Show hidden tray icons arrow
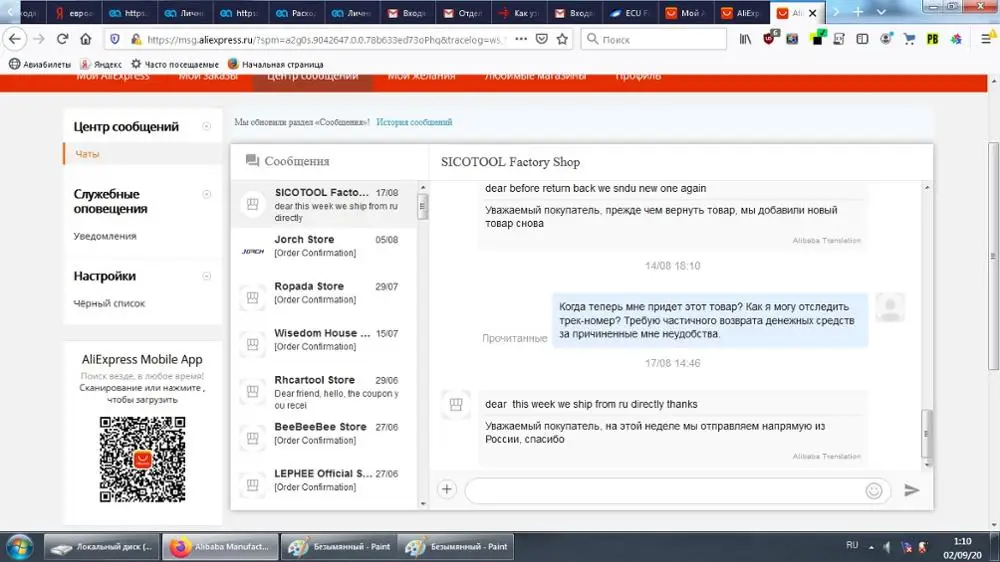This screenshot has height=562, width=1000. click(x=871, y=547)
